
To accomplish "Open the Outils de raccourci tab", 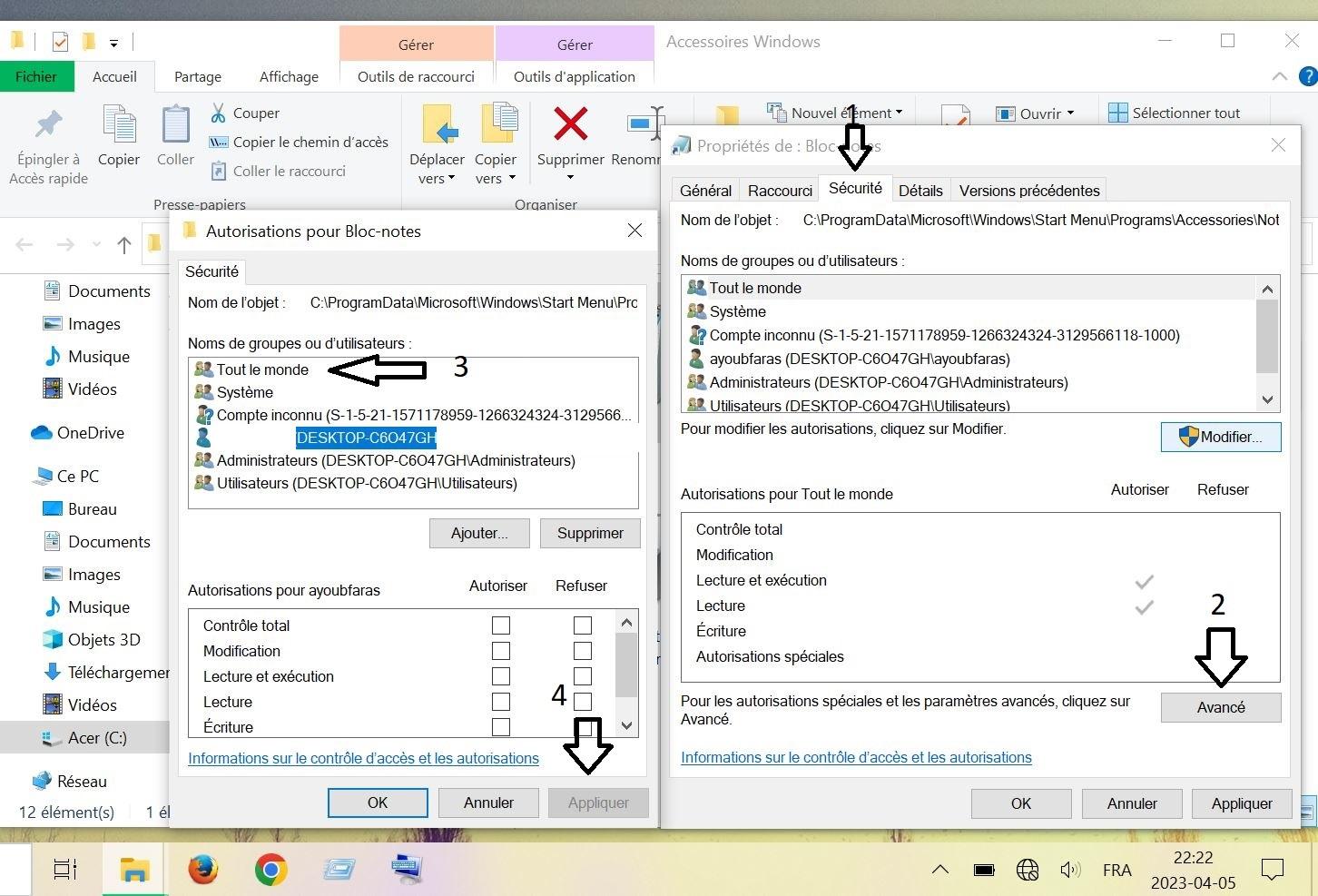I will pyautogui.click(x=416, y=76).
